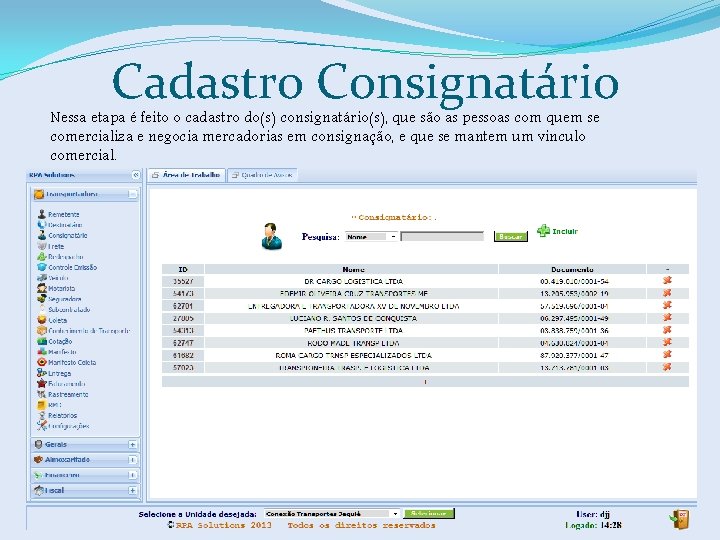Select ID cell 62701
The height and width of the screenshot is (540, 720).
(183, 306)
